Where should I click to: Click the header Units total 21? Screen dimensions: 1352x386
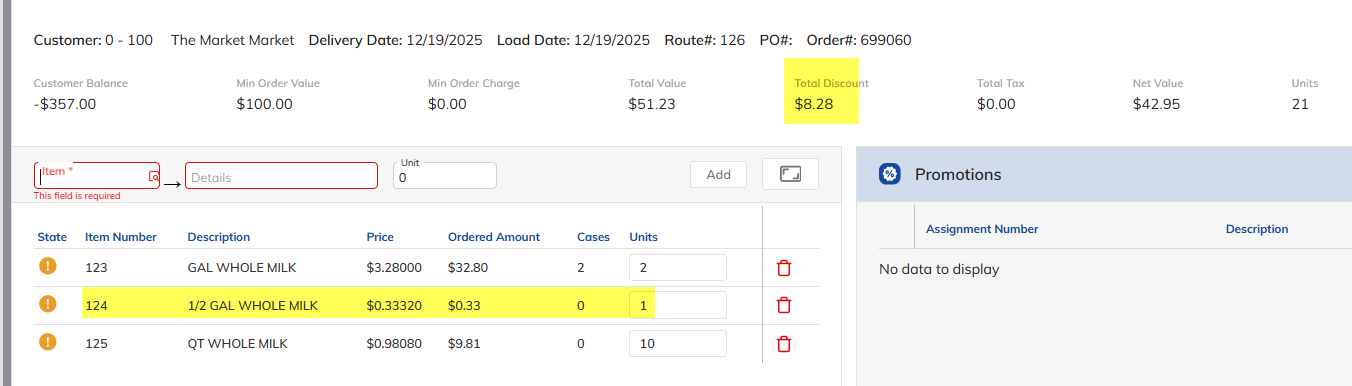click(x=1300, y=103)
